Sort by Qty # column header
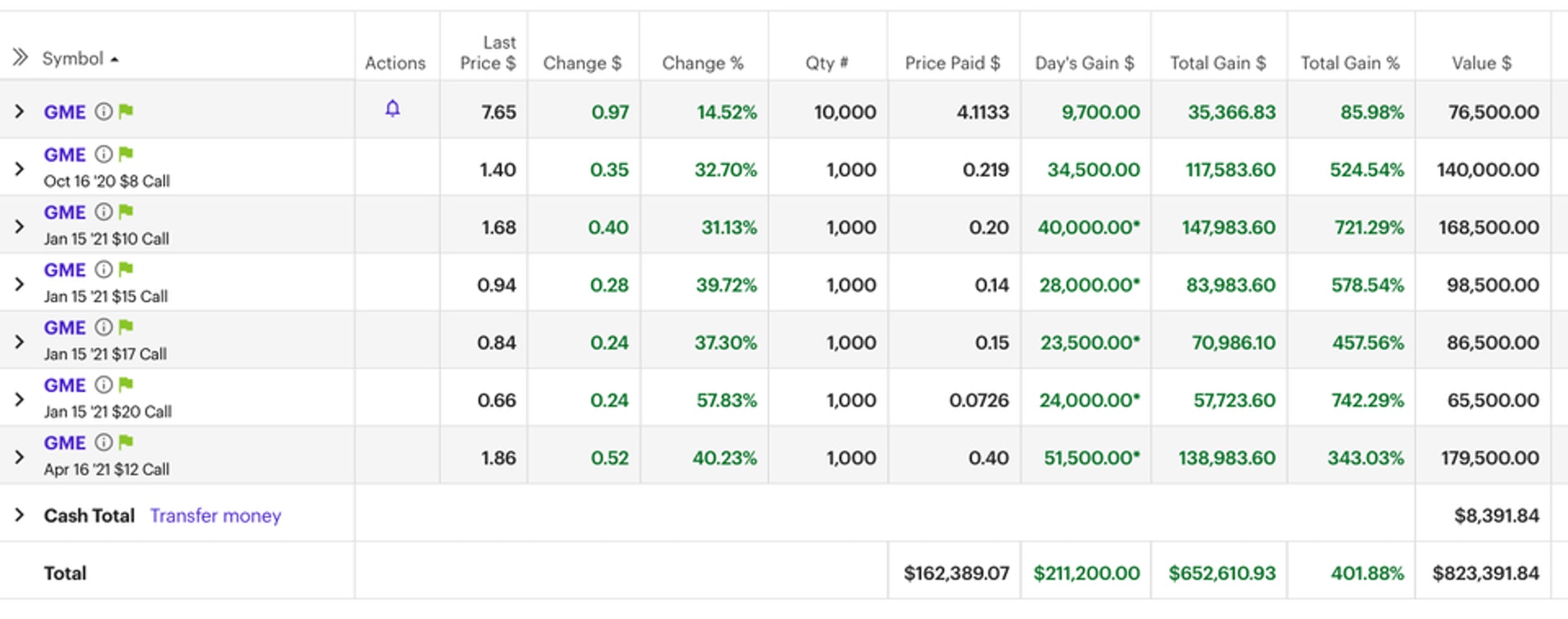 (x=826, y=63)
